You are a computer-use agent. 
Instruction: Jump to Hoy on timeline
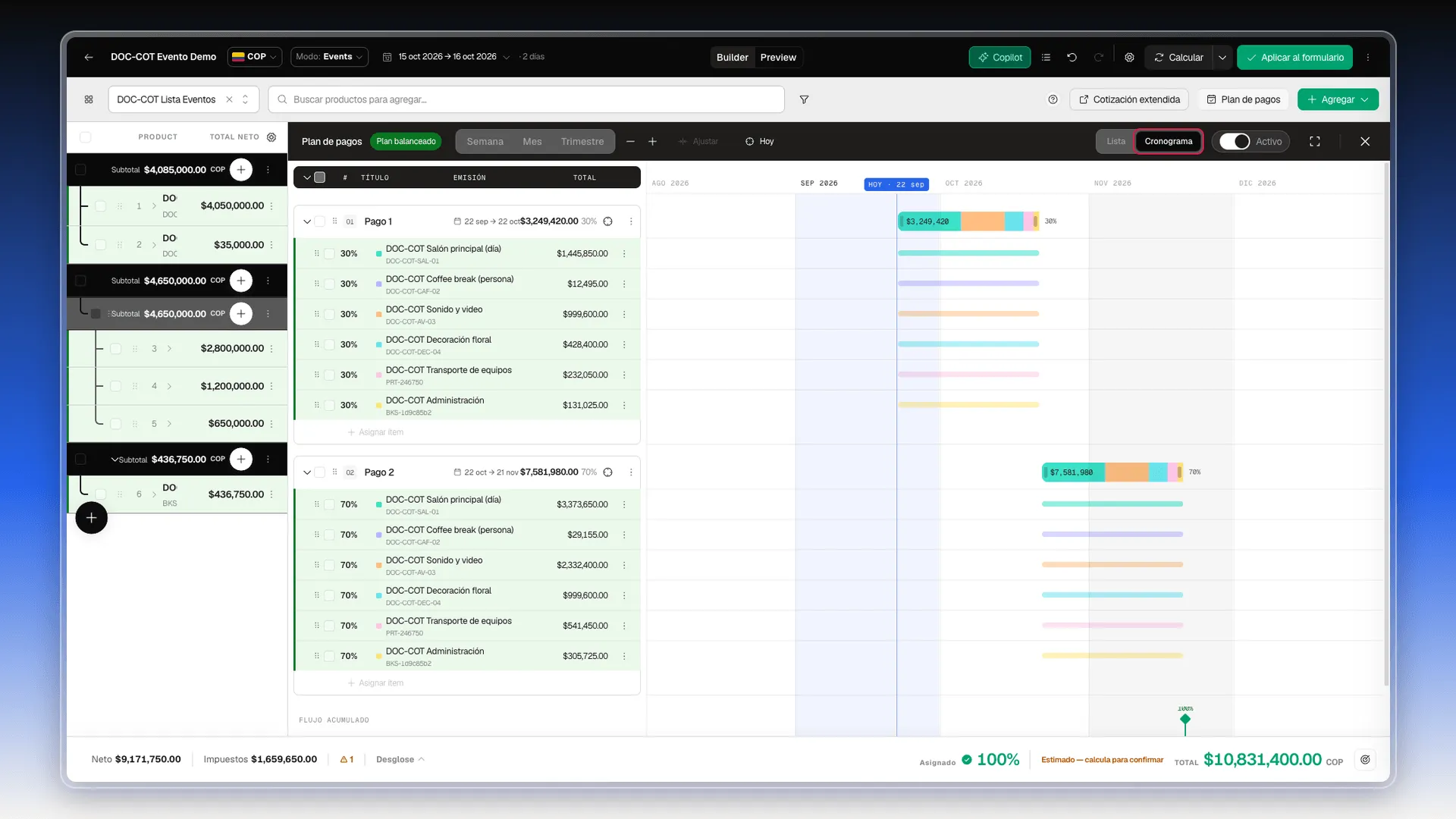pyautogui.click(x=759, y=142)
